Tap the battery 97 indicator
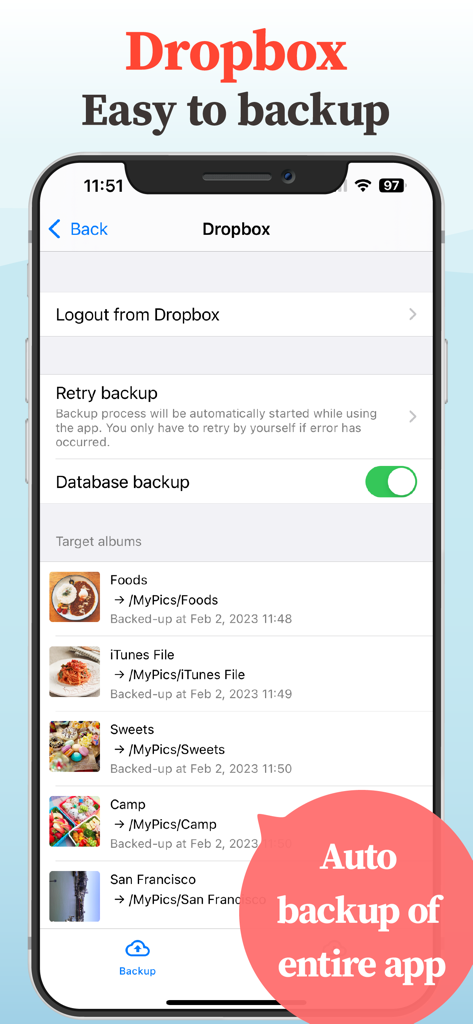The width and height of the screenshot is (473, 1024). tap(392, 186)
